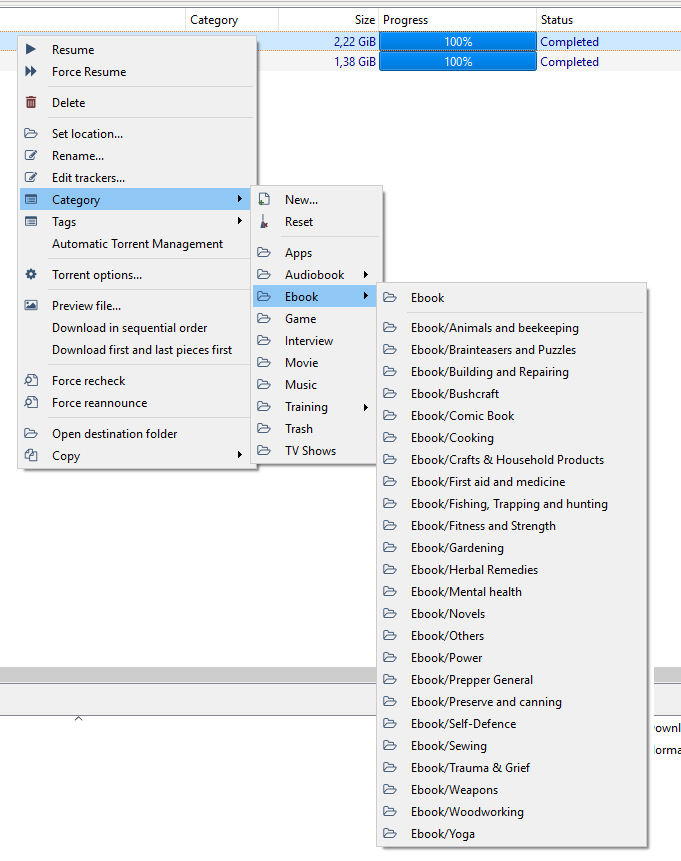Select Ebook/Comic Book subcategory
681x861 pixels.
click(x=512, y=416)
